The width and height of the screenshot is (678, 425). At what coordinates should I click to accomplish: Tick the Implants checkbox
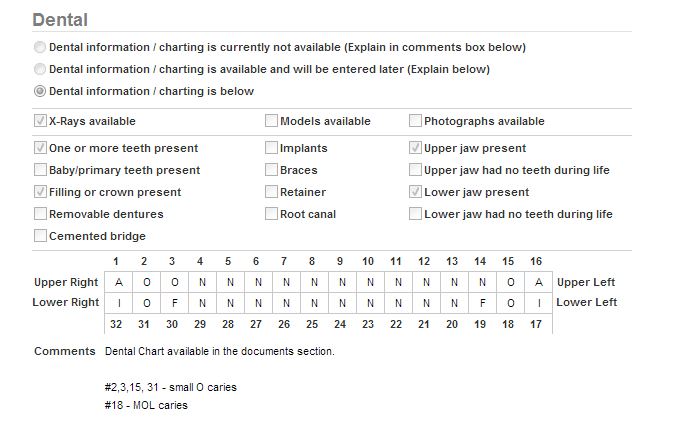pos(272,148)
